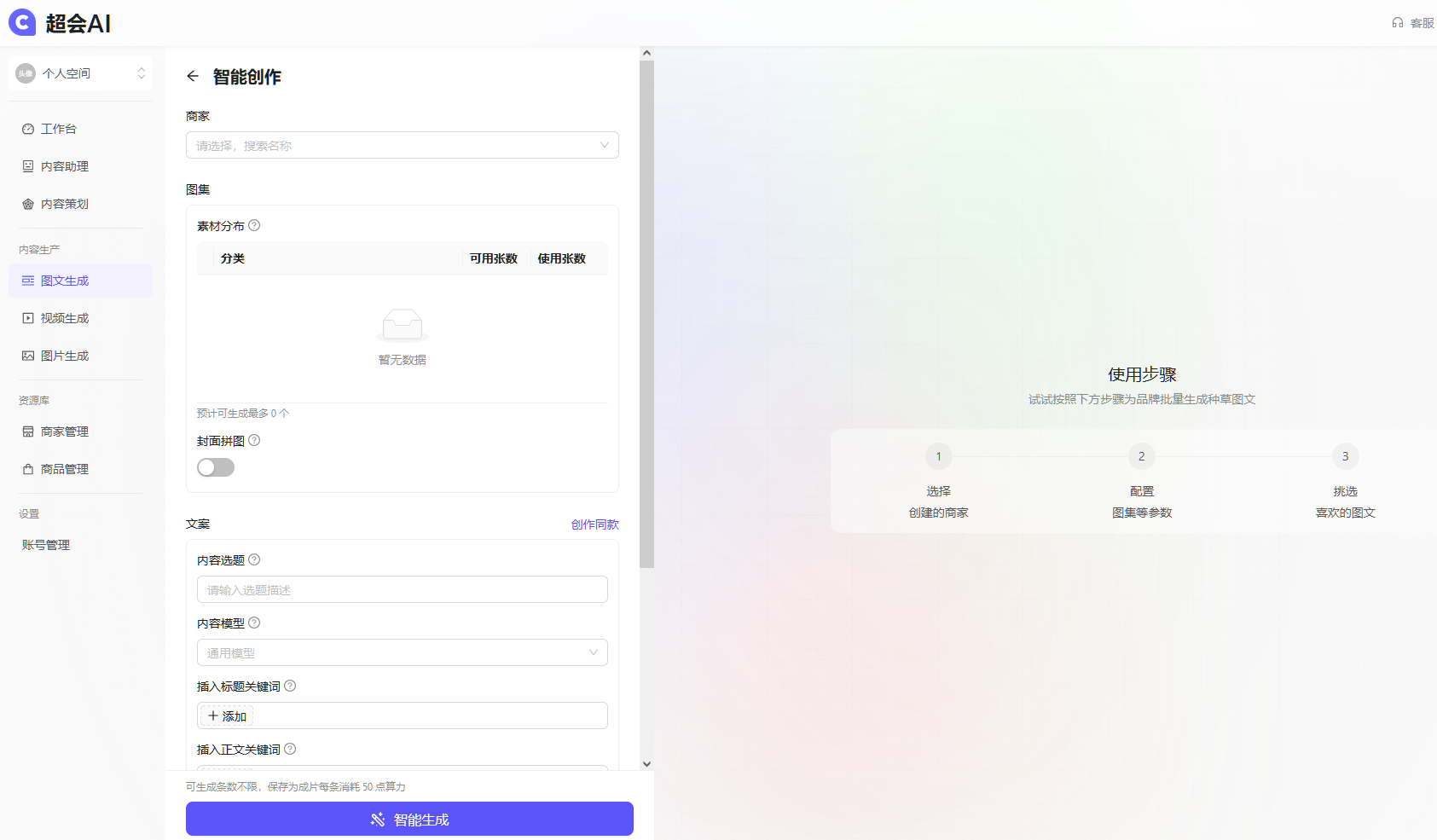Click the back arrow beside 智能创作

[193, 77]
